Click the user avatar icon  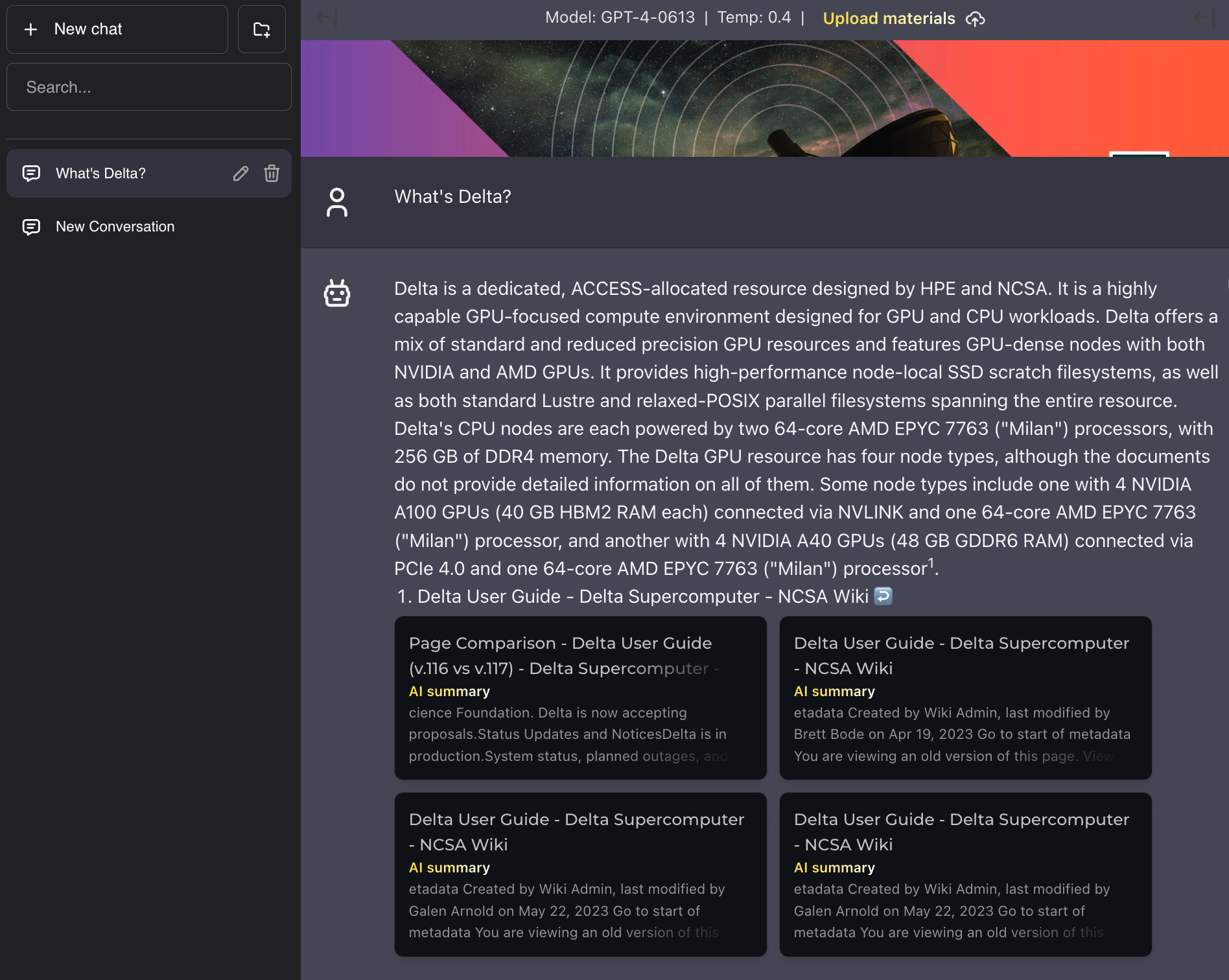click(337, 202)
